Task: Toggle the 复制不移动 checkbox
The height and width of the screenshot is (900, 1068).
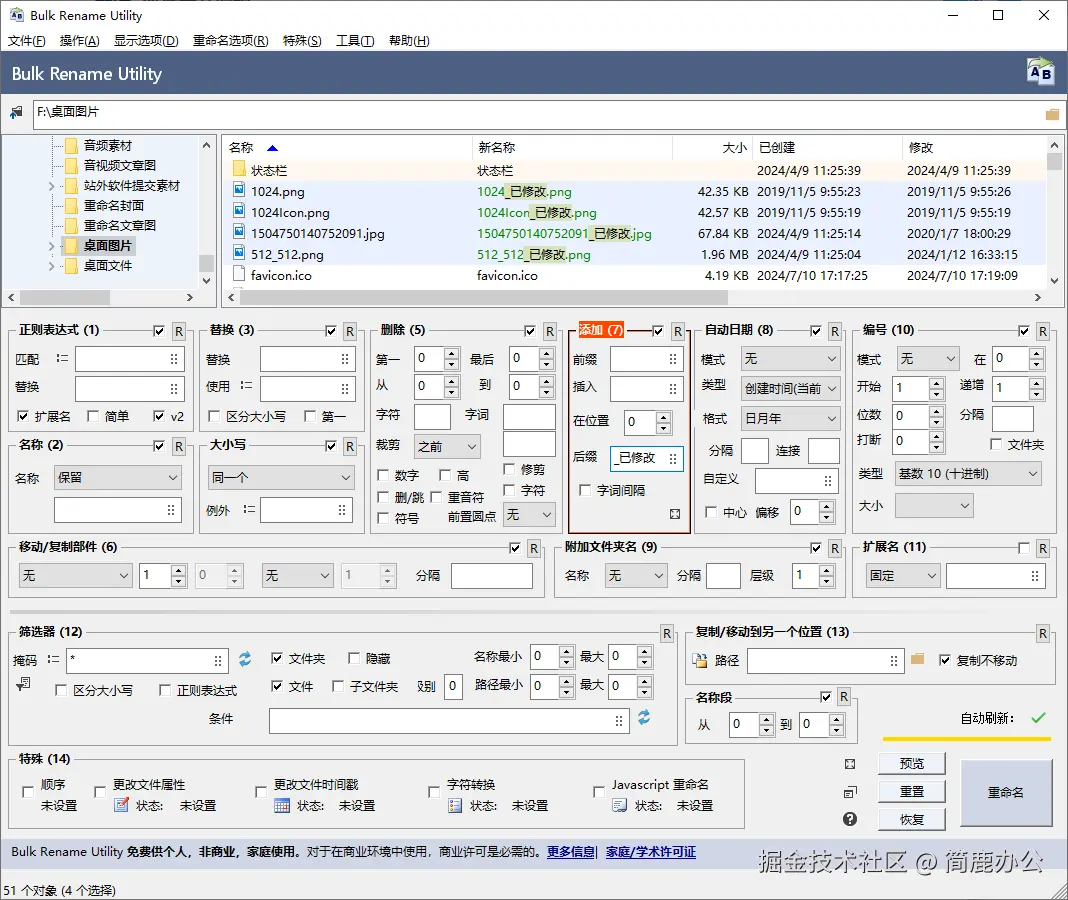Action: pos(945,660)
